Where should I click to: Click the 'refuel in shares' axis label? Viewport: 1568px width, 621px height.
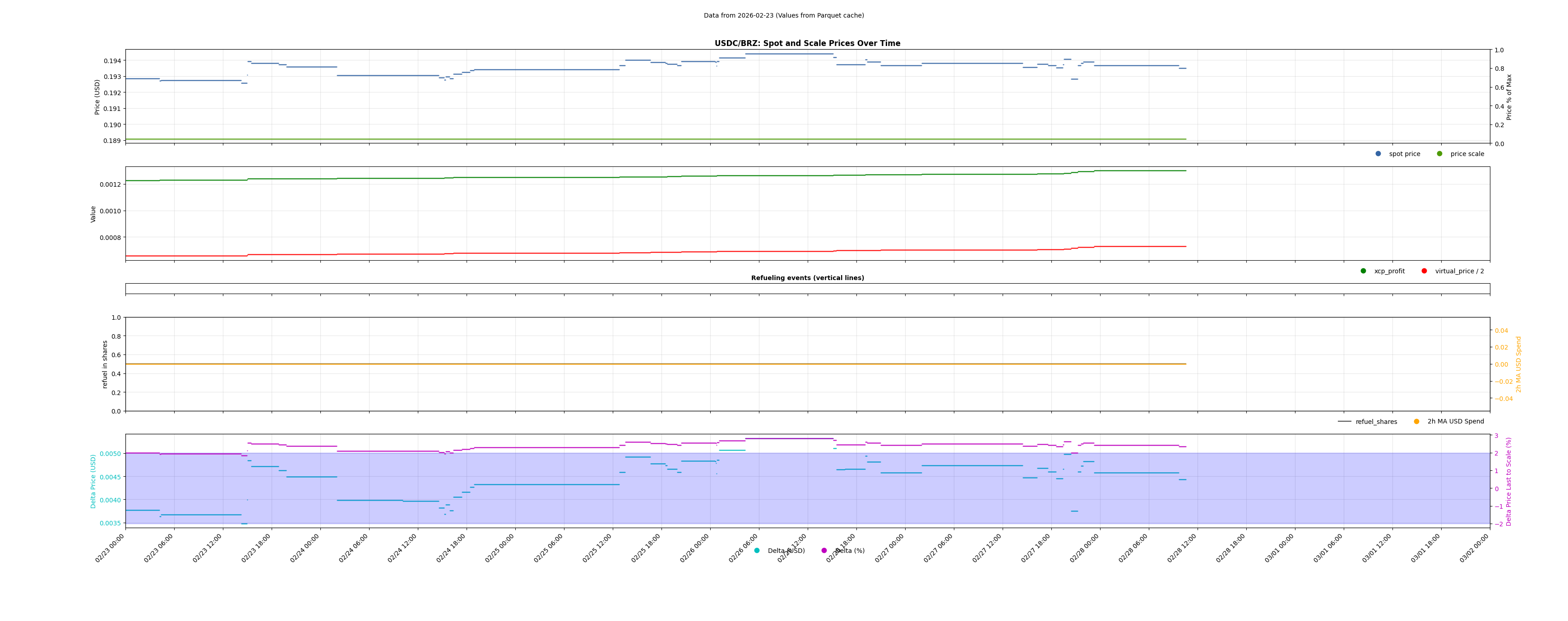pyautogui.click(x=105, y=364)
